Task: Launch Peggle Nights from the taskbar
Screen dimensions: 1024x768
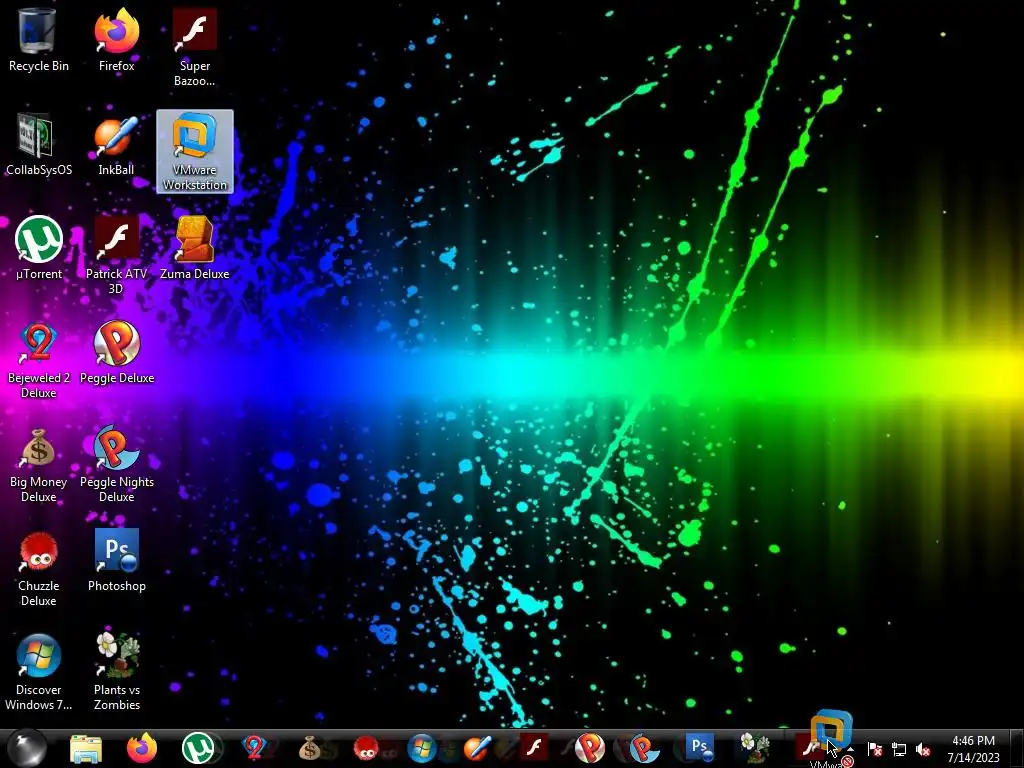Action: coord(645,748)
